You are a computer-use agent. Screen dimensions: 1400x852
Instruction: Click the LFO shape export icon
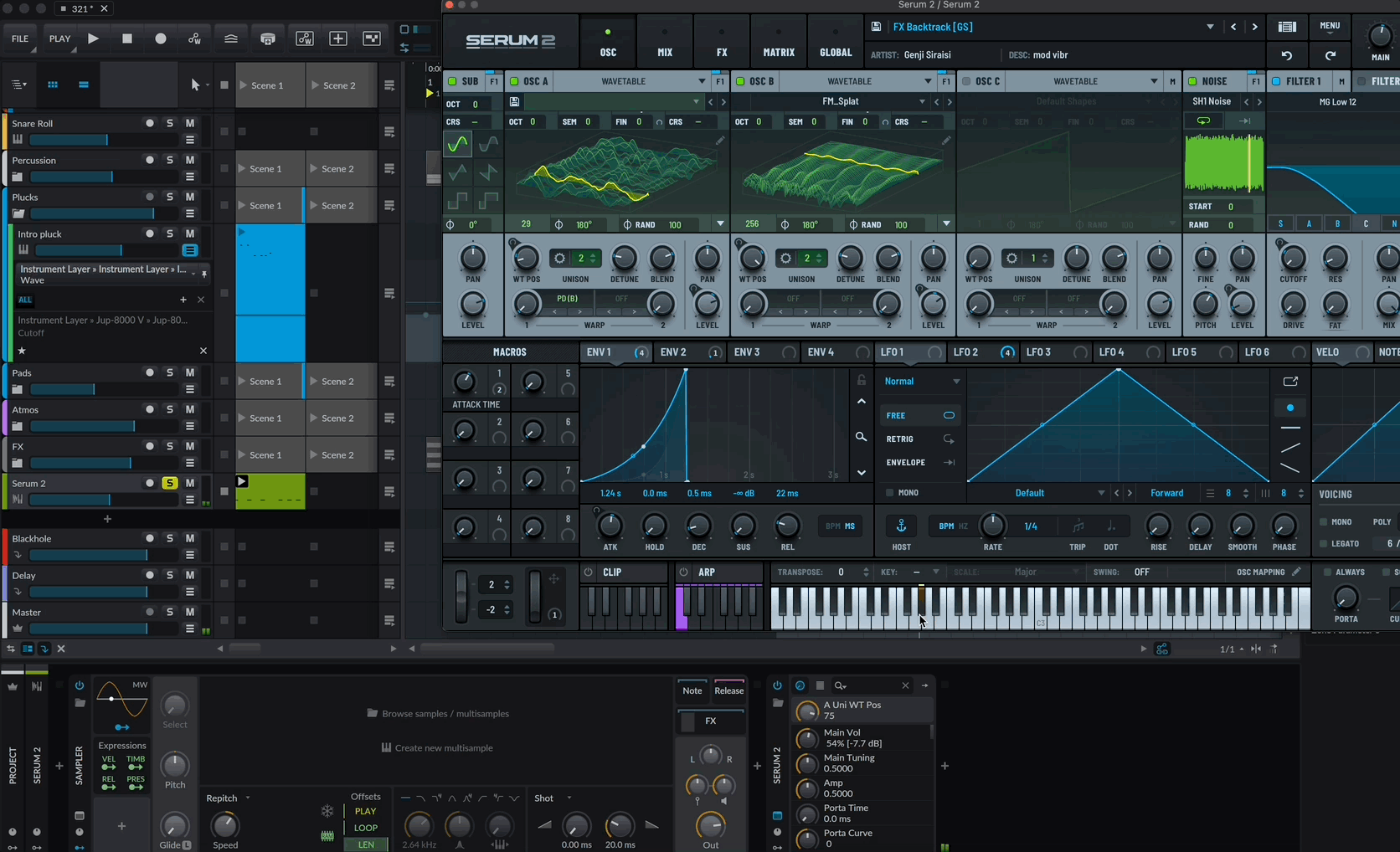(x=1290, y=382)
